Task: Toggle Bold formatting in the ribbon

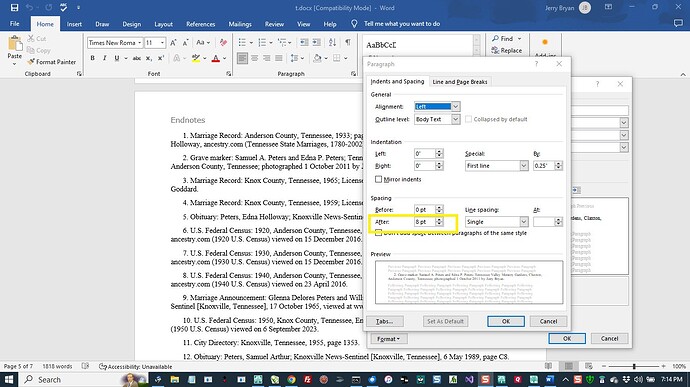Action: click(x=92, y=58)
